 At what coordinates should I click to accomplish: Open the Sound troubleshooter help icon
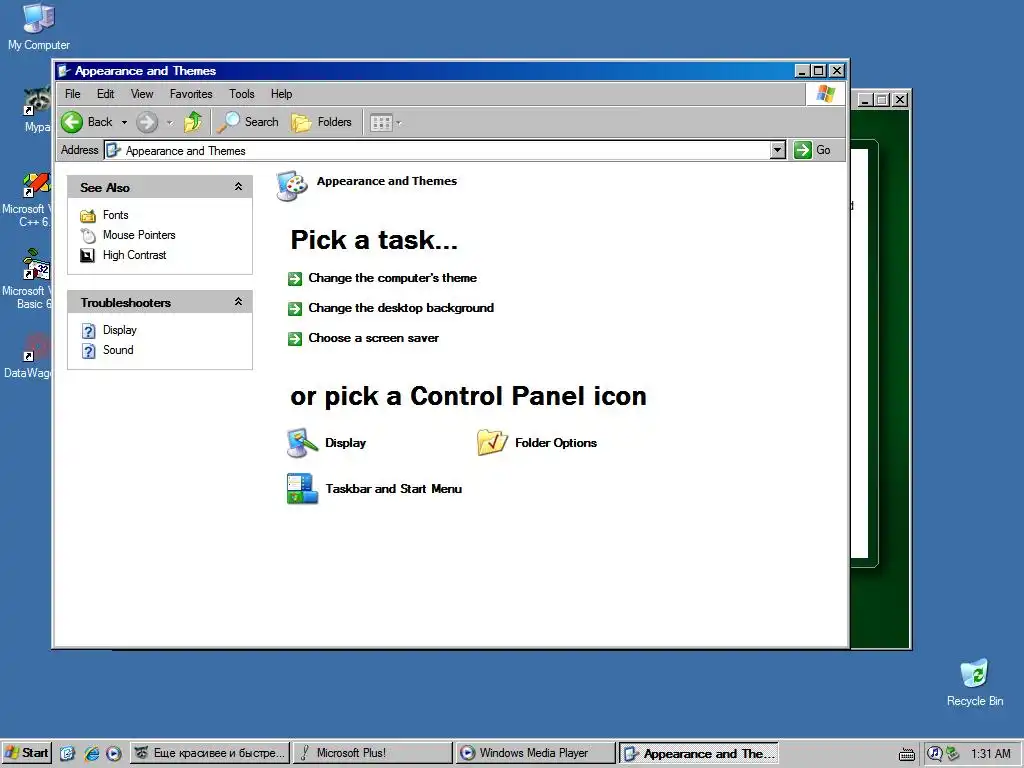[88, 351]
